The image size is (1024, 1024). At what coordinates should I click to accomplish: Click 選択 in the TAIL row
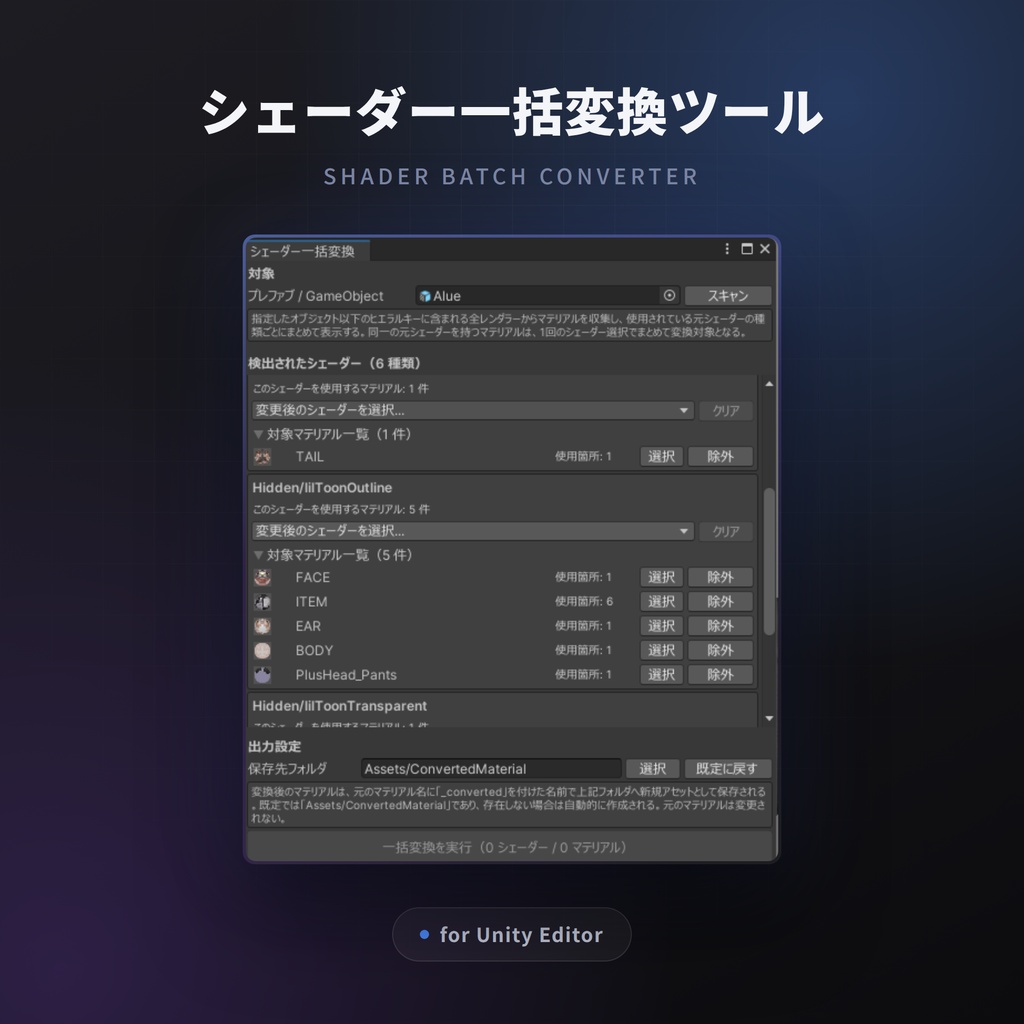tap(662, 456)
